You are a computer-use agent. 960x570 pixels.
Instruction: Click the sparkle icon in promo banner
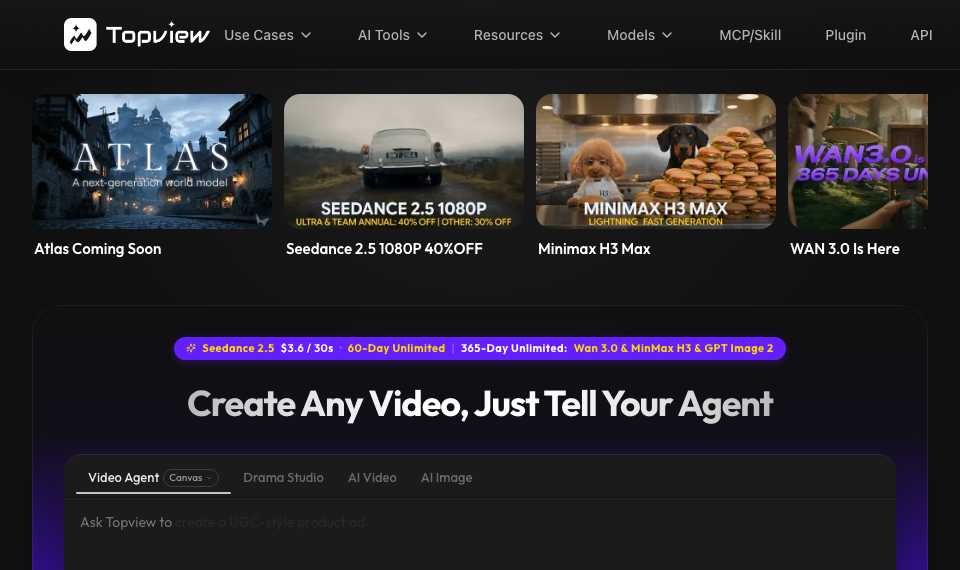(191, 348)
